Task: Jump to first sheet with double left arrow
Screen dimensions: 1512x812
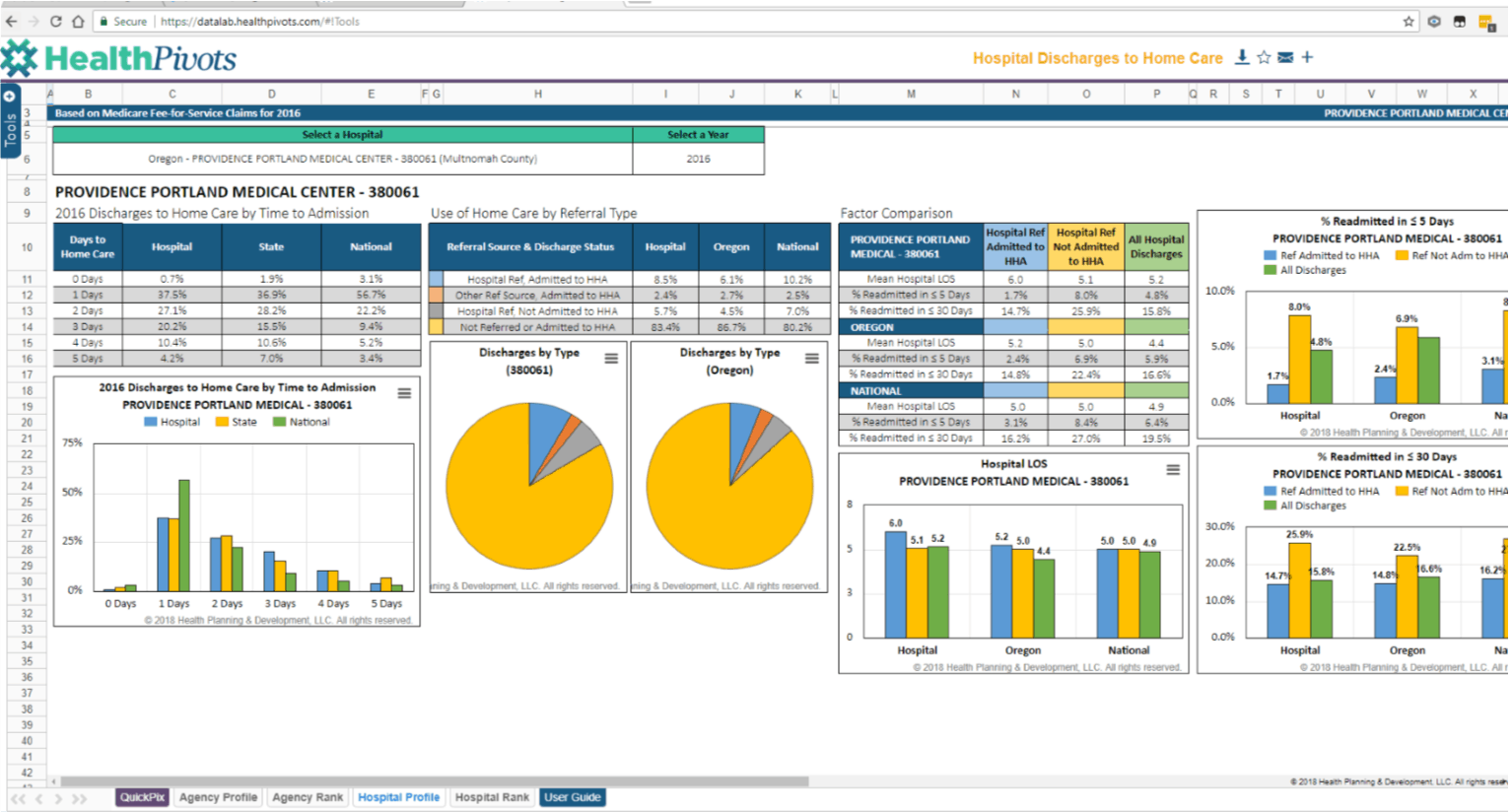Action: coord(18,798)
